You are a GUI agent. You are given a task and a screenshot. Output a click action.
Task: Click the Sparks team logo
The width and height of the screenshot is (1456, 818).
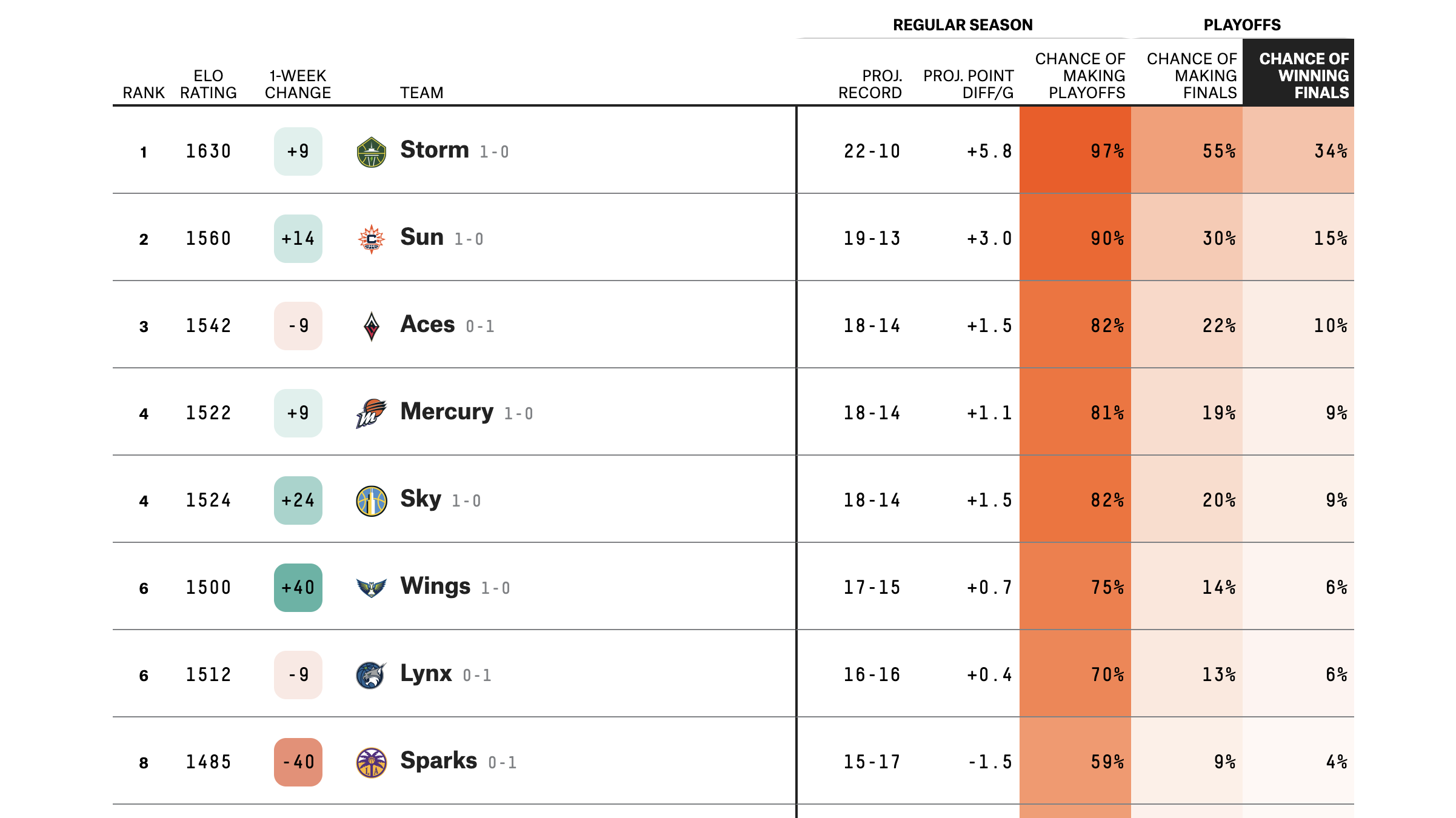371,762
